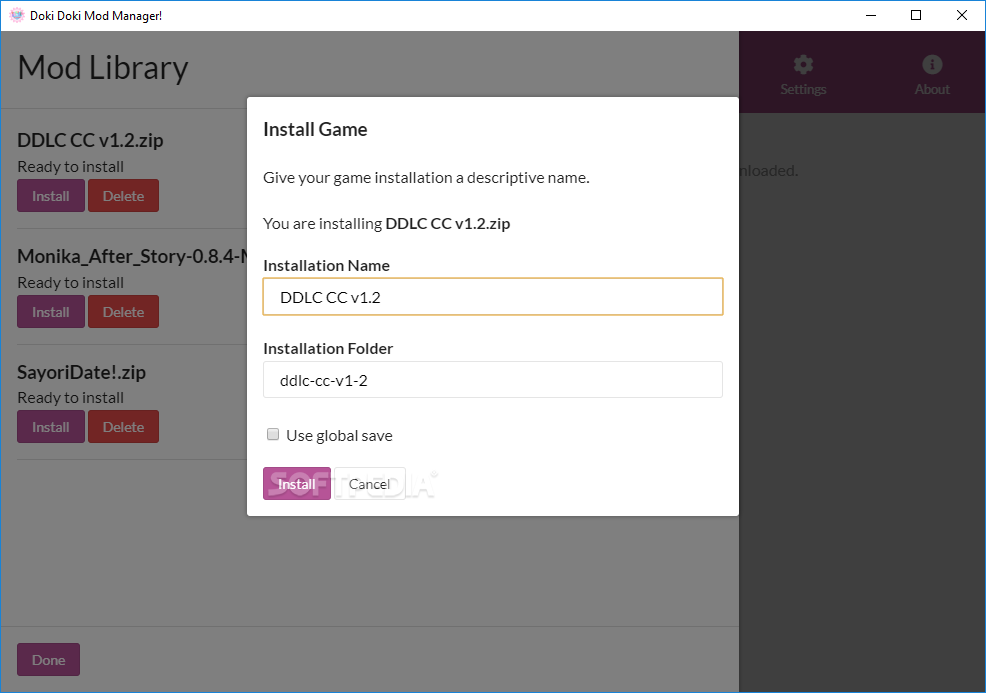Select the Monika_After_Story-0.8.4 title

132,257
